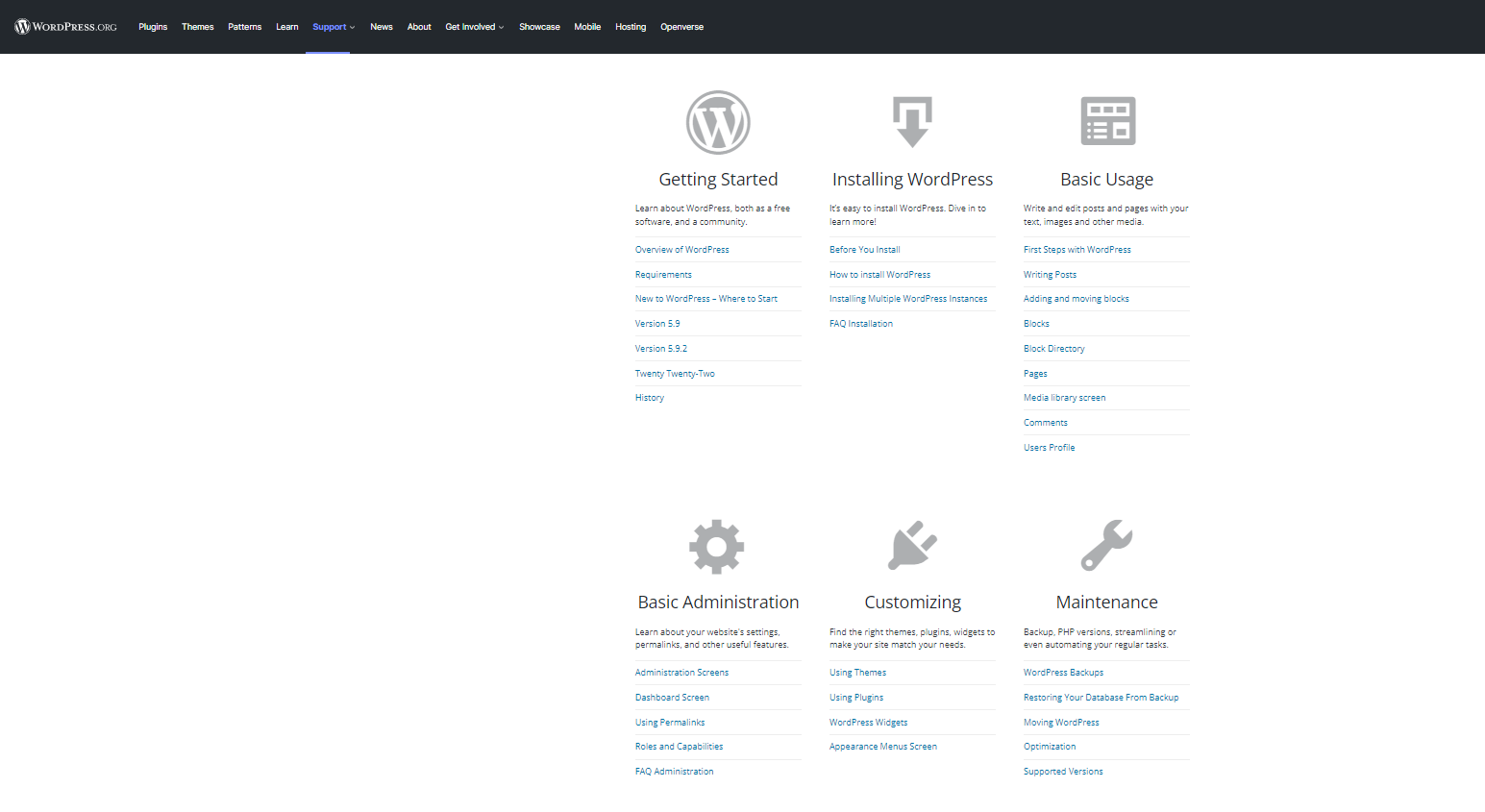Click the Maintenance wrench icon
This screenshot has width=1485, height=812.
pyautogui.click(x=1106, y=546)
